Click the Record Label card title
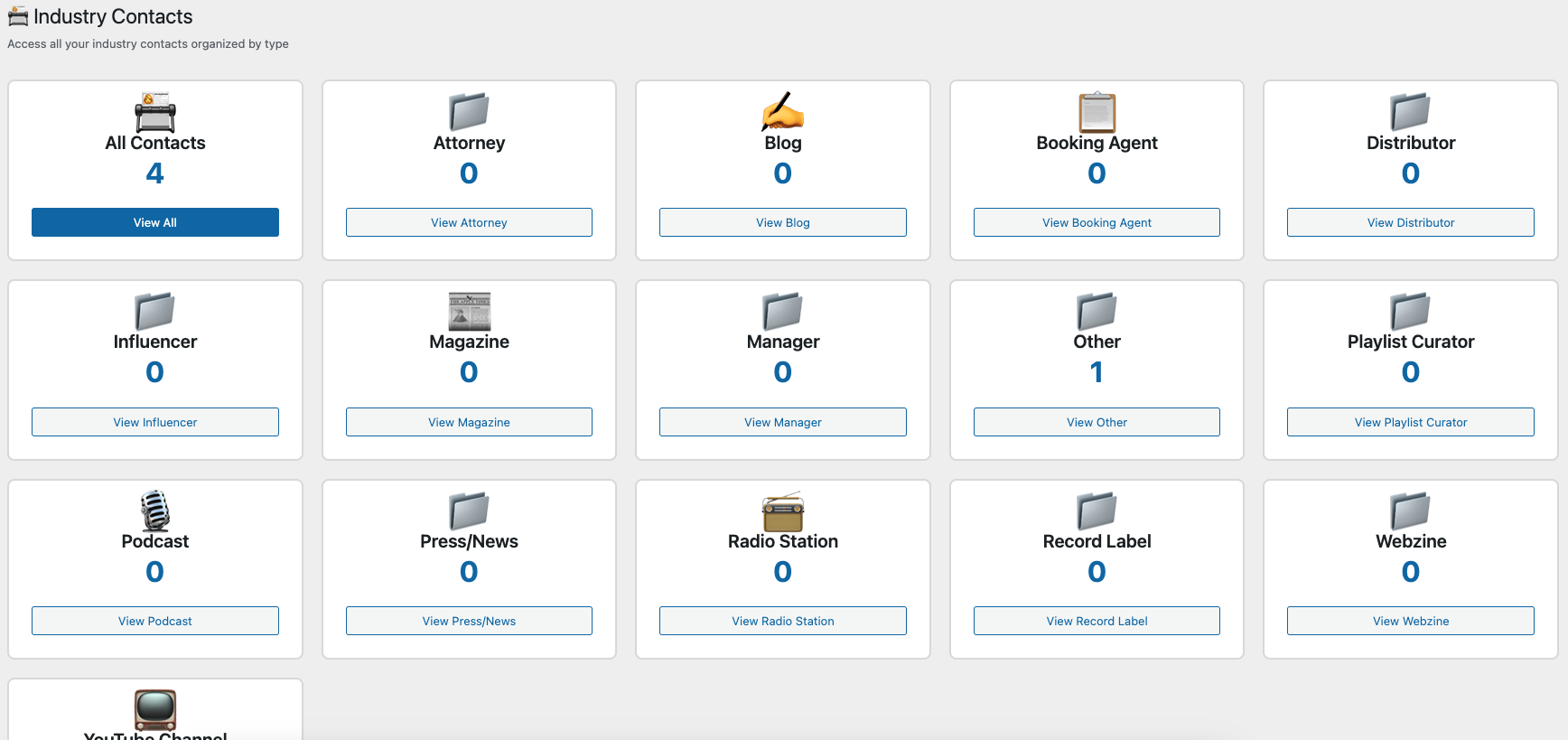This screenshot has width=1568, height=740. tap(1097, 541)
